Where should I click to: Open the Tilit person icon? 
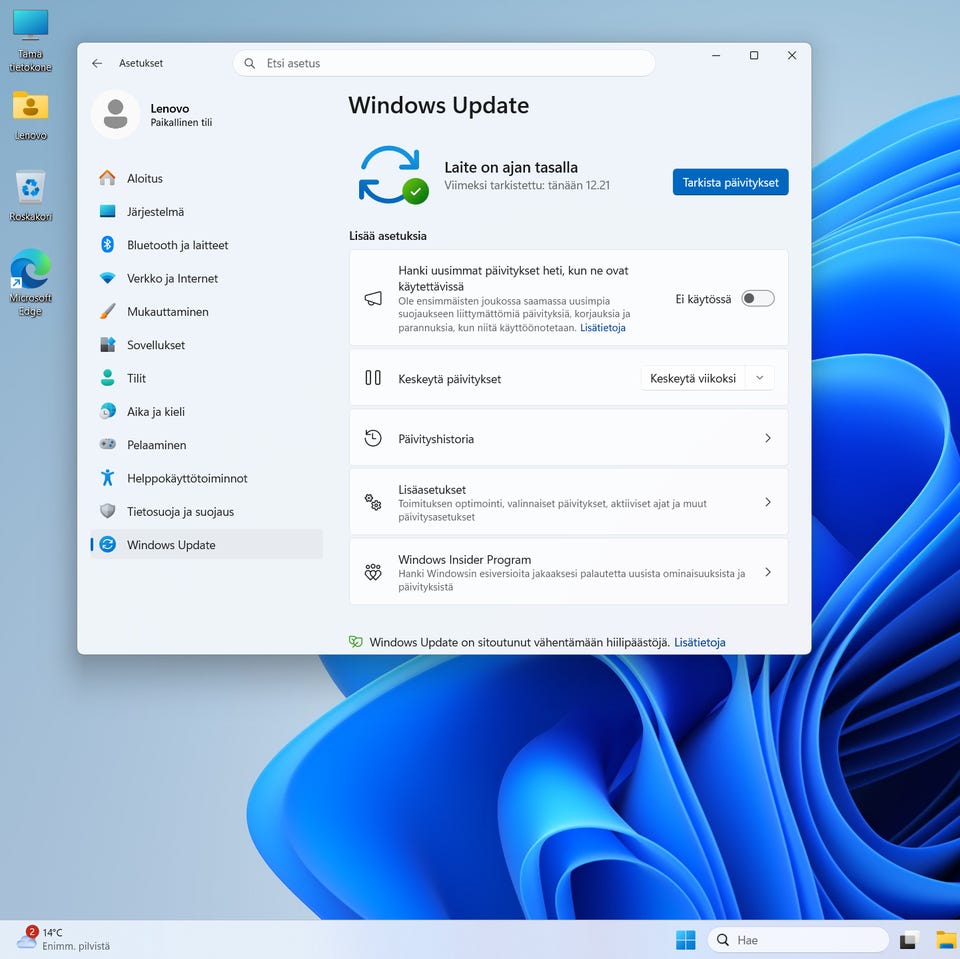coord(107,378)
